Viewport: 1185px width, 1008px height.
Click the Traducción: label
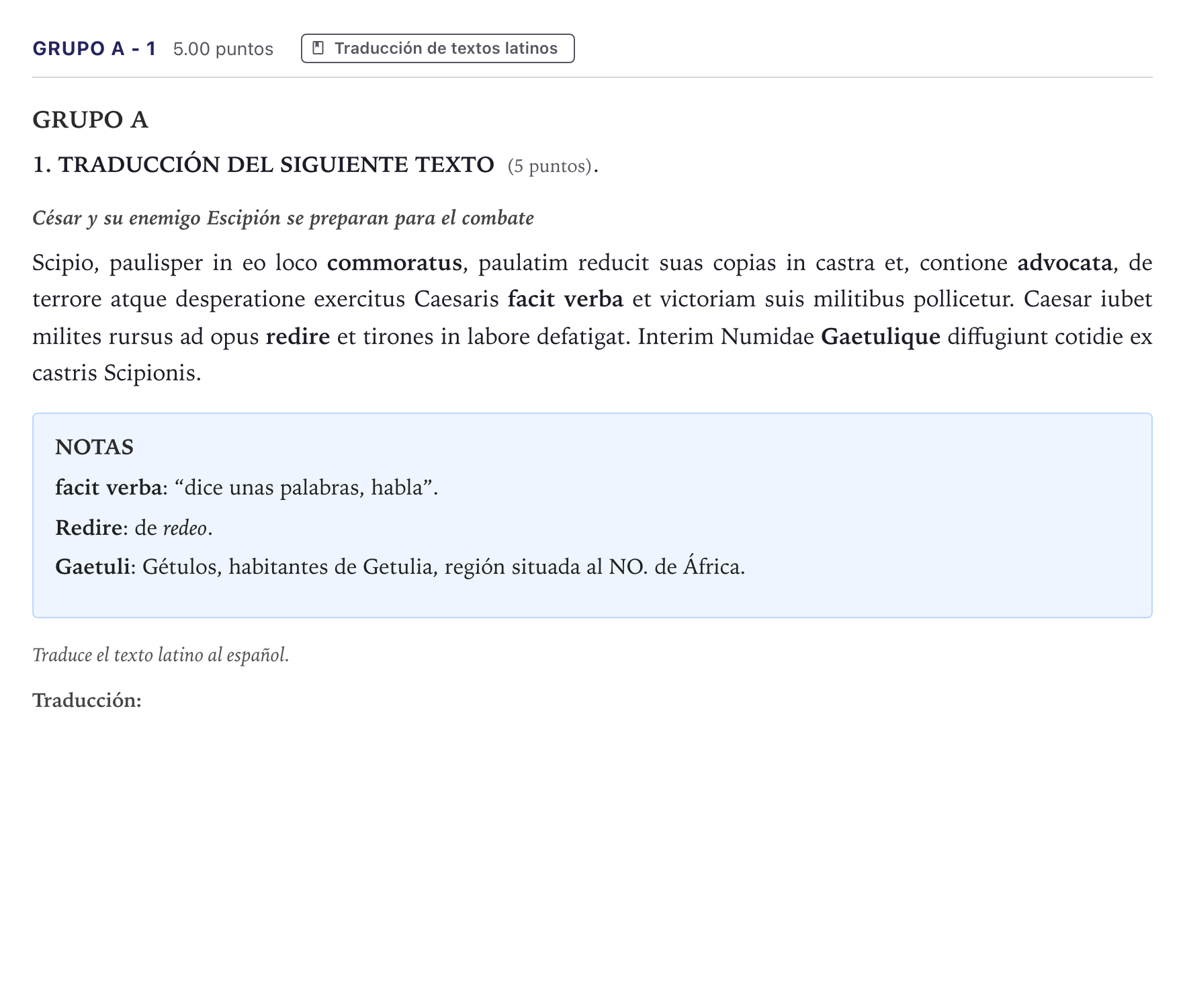pos(87,700)
